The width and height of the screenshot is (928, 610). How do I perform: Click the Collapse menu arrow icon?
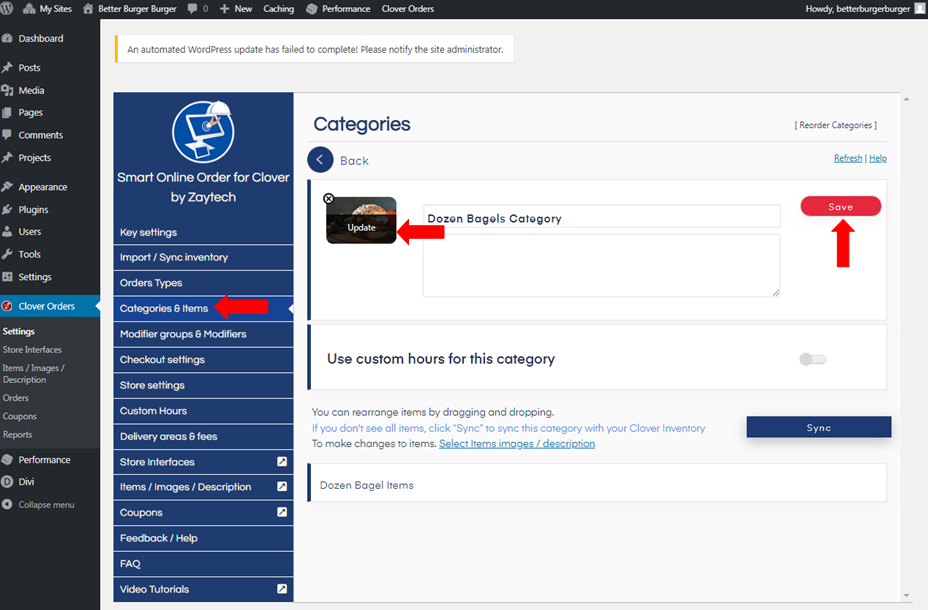click(x=7, y=505)
